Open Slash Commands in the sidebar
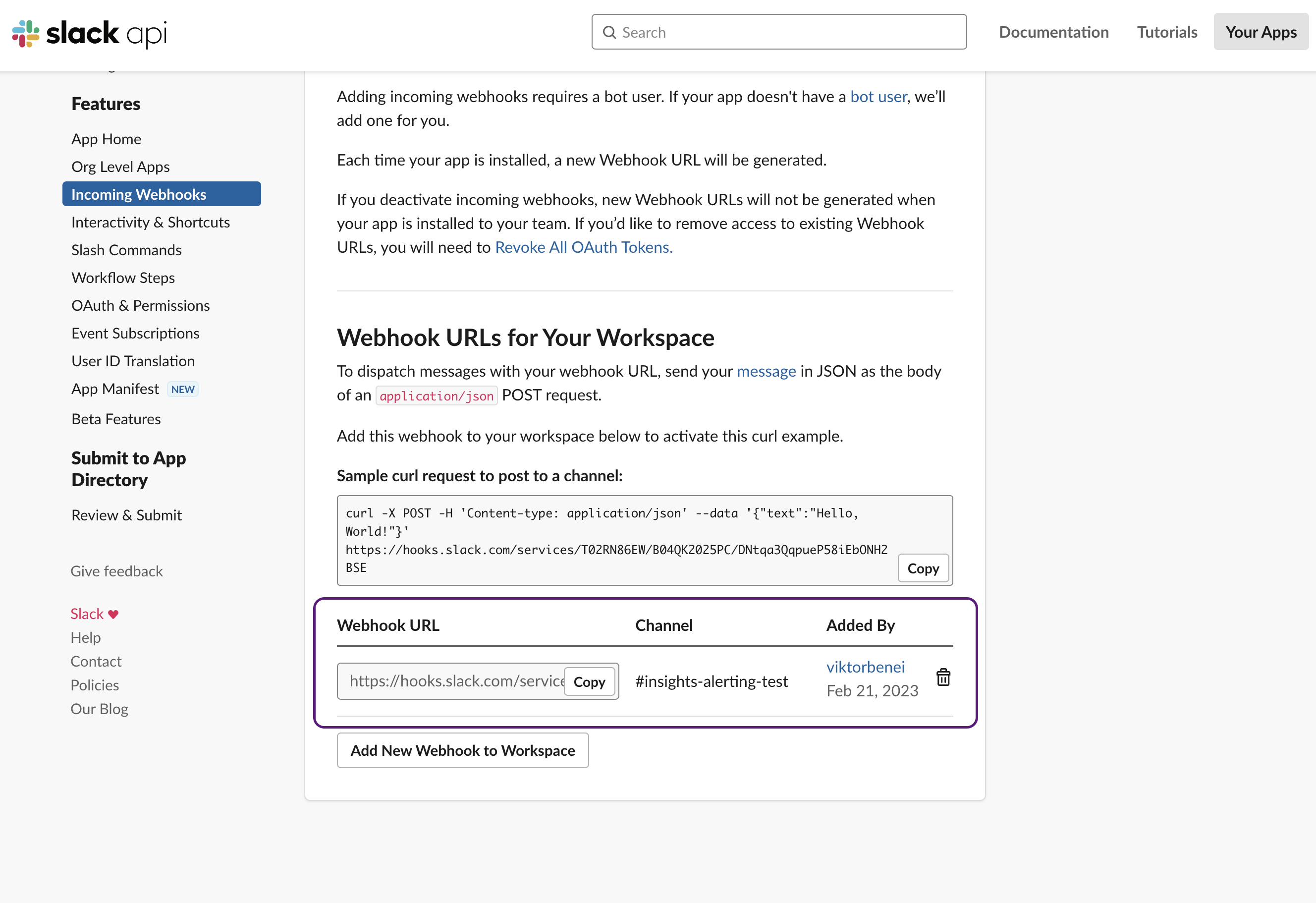This screenshot has height=903, width=1316. (126, 250)
